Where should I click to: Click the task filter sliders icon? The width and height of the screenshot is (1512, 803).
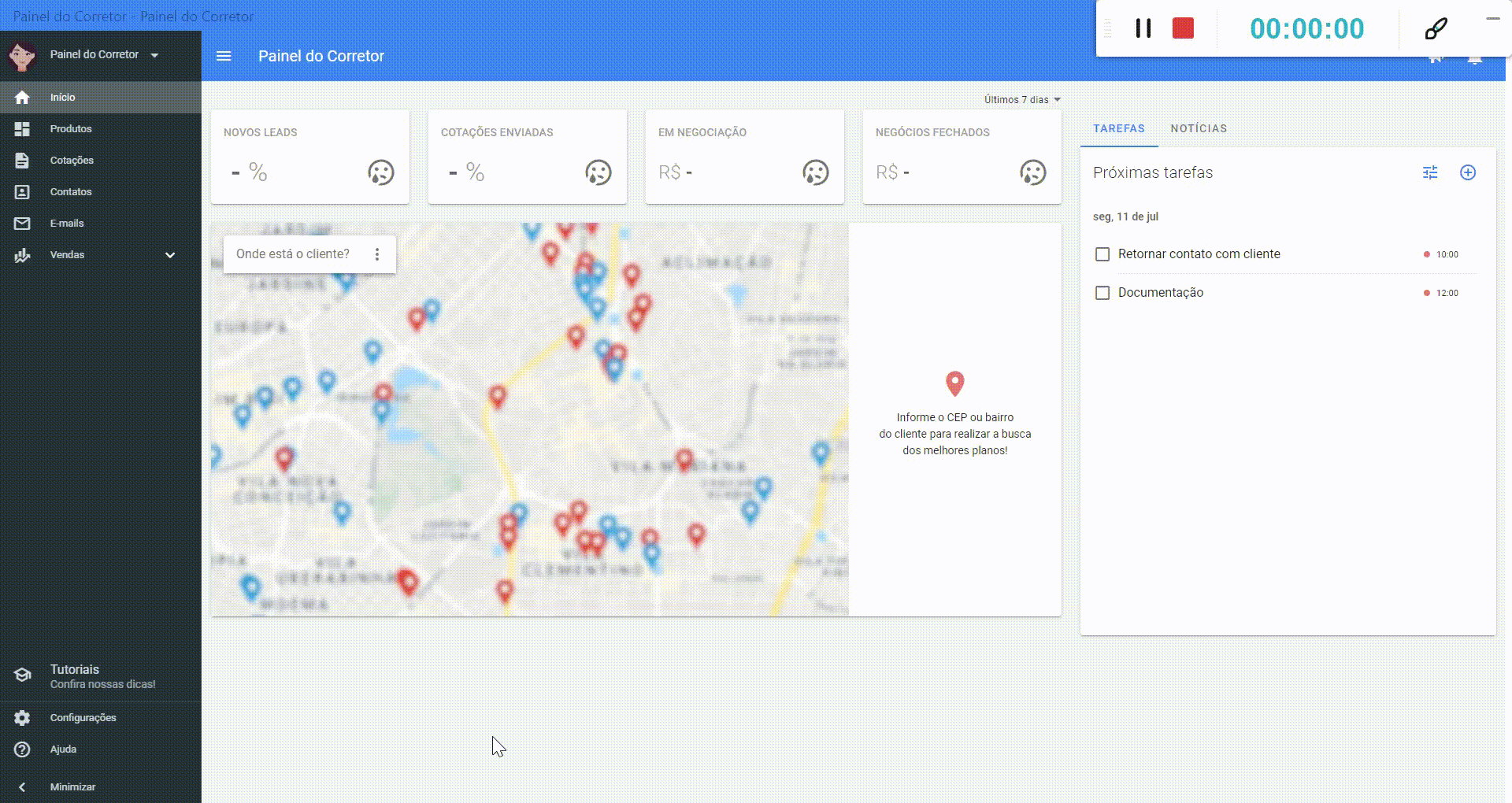[1430, 172]
